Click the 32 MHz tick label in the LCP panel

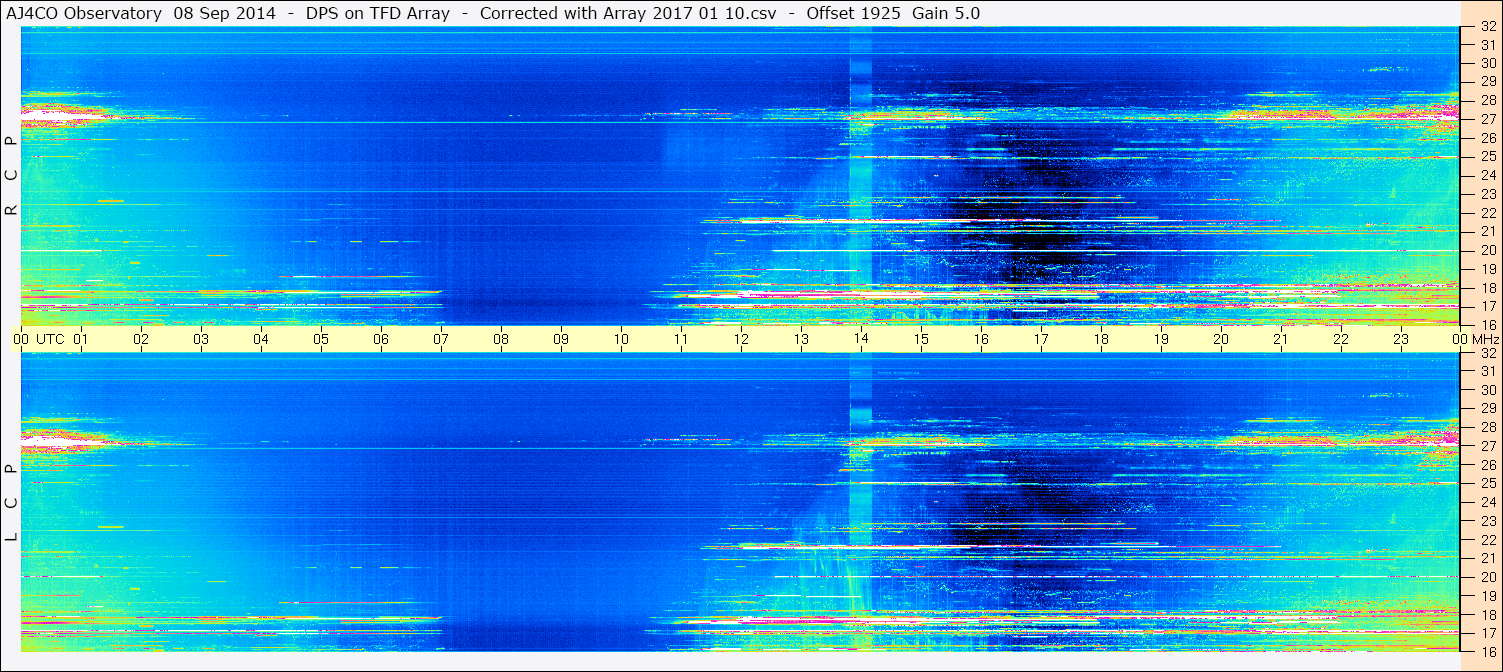point(1487,353)
